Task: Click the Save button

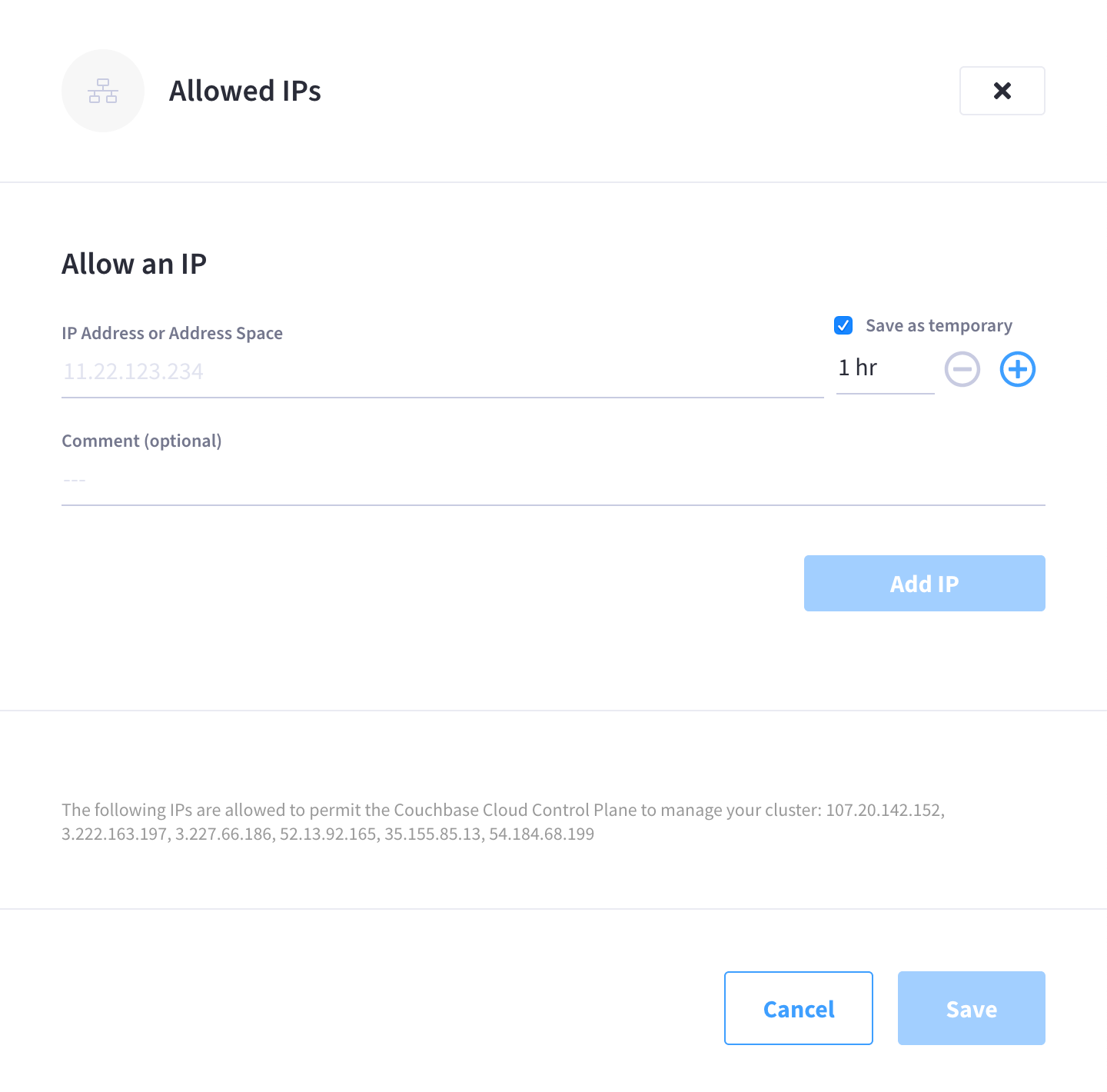Action: click(x=971, y=1008)
